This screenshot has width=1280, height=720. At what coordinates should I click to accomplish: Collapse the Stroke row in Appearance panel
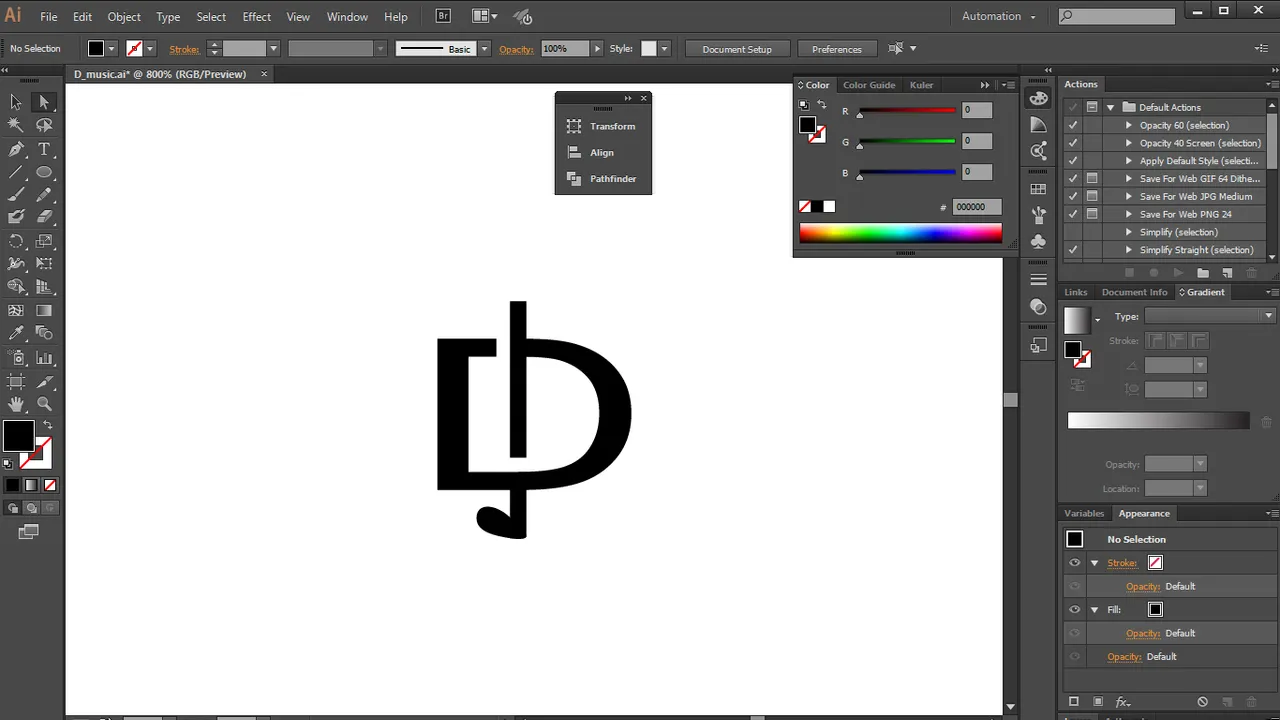[x=1094, y=563]
